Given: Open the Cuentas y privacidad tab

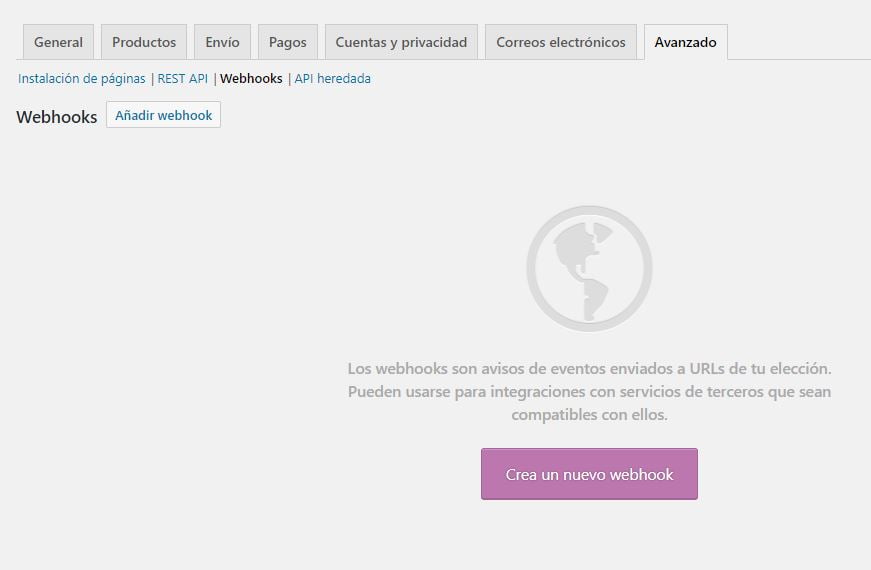Looking at the screenshot, I should coord(401,42).
